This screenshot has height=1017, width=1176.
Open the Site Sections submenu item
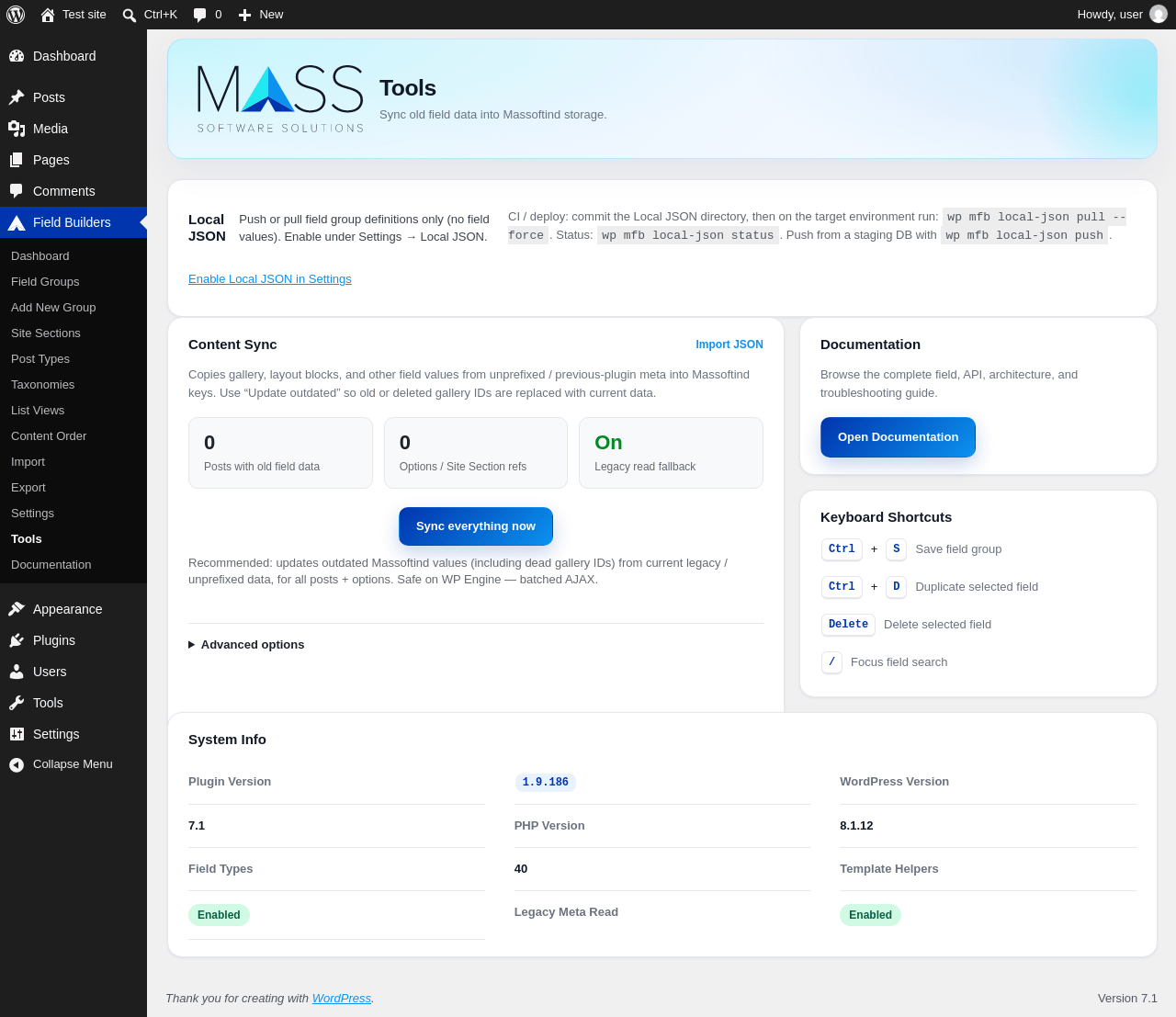tap(46, 333)
